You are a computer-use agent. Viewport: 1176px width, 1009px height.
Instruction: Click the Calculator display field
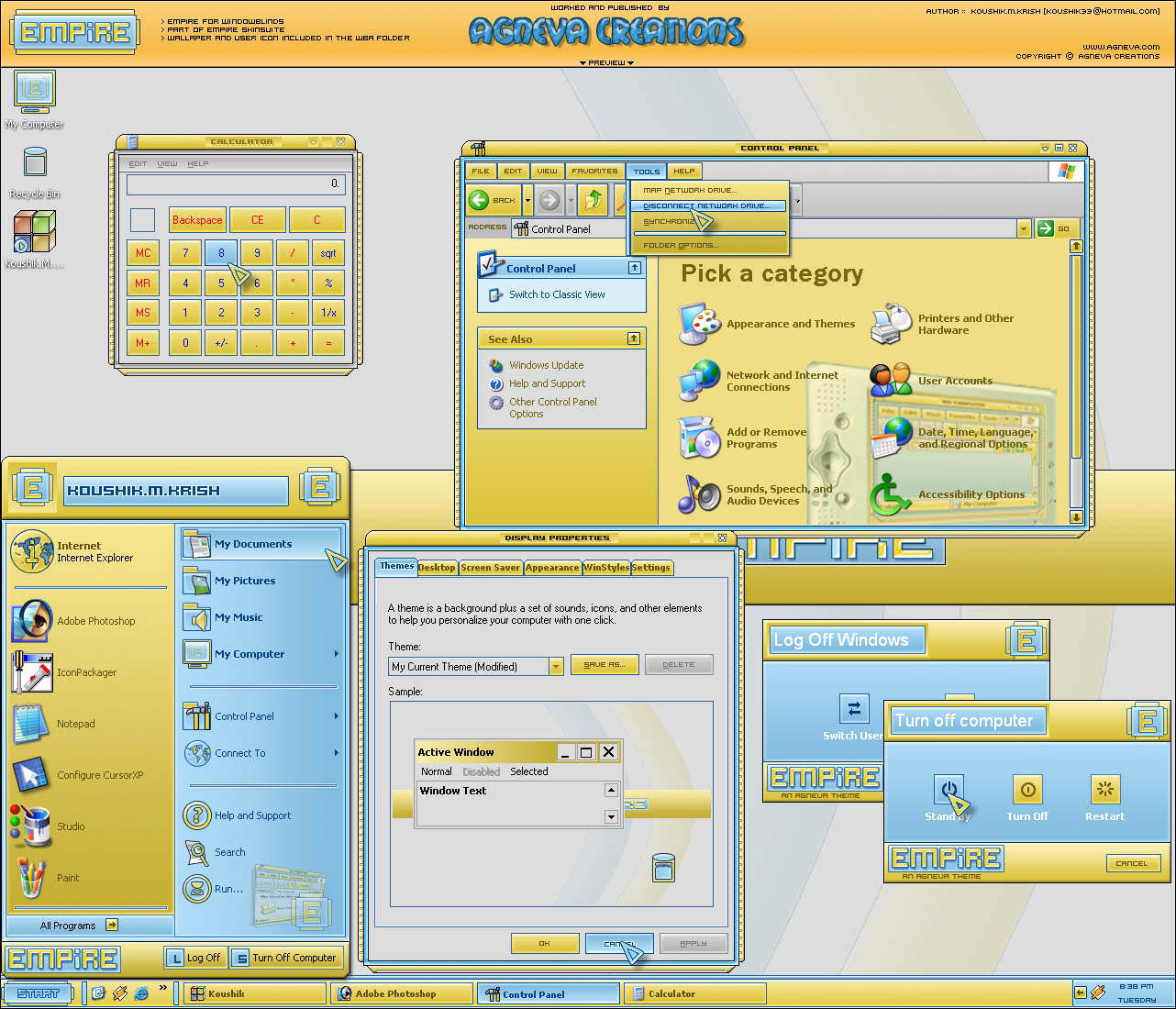tap(236, 183)
